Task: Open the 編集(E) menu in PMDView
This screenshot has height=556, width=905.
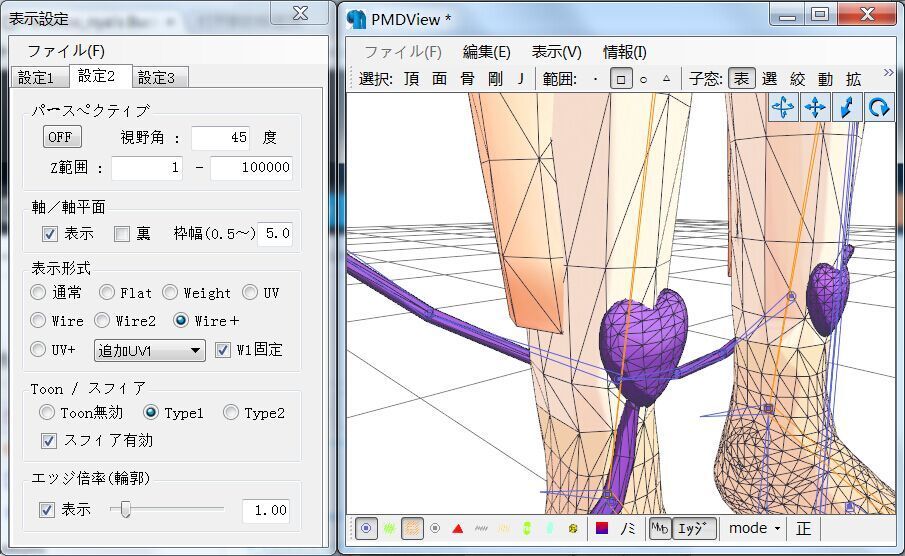Action: 486,52
